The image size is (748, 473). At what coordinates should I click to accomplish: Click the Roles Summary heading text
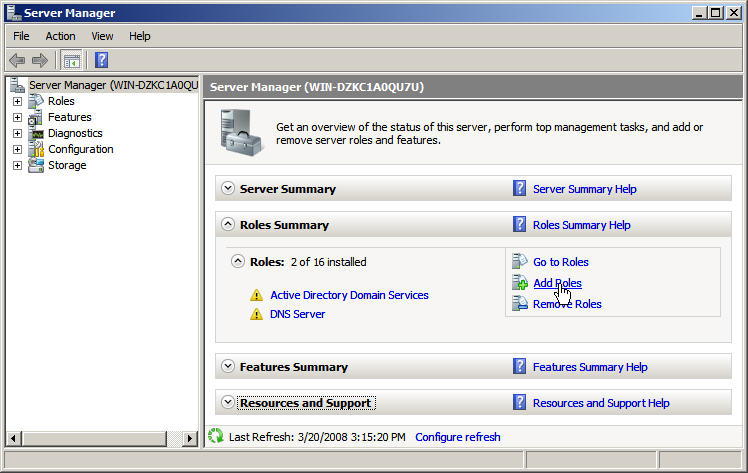pyautogui.click(x=284, y=225)
